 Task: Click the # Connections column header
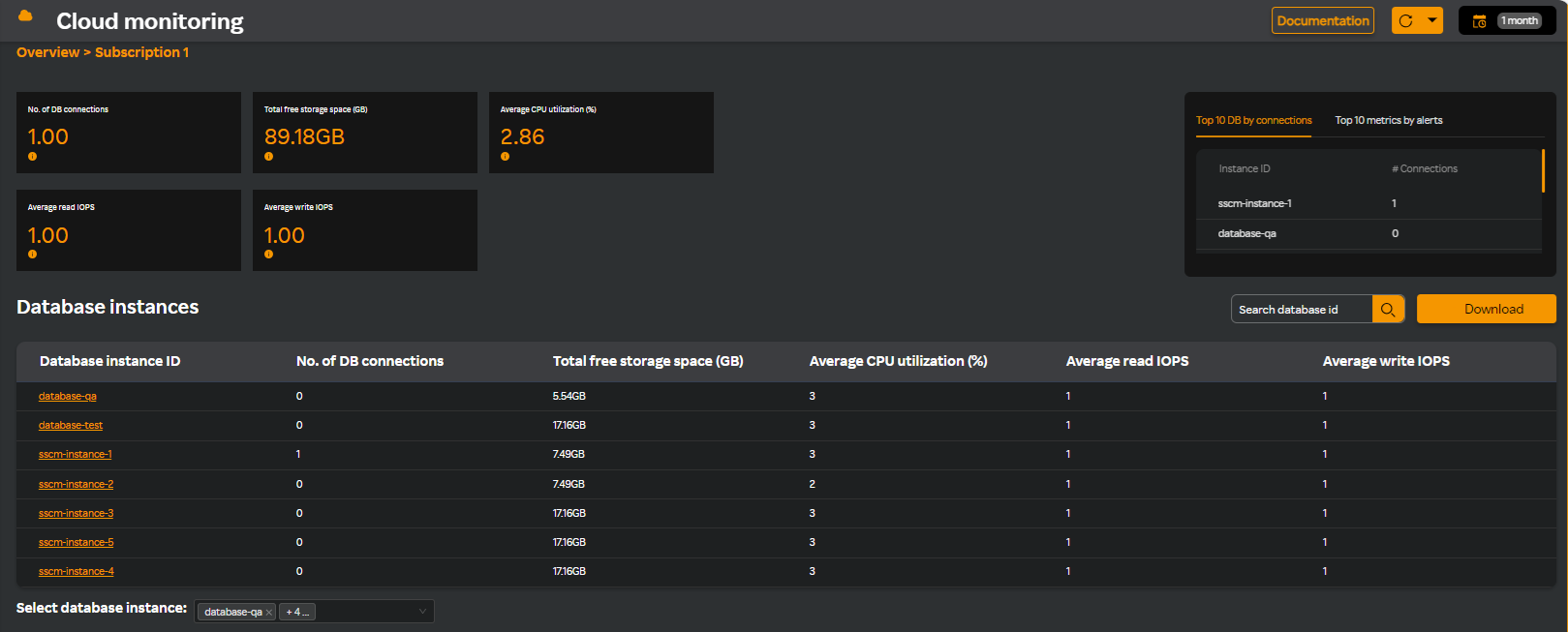1425,168
